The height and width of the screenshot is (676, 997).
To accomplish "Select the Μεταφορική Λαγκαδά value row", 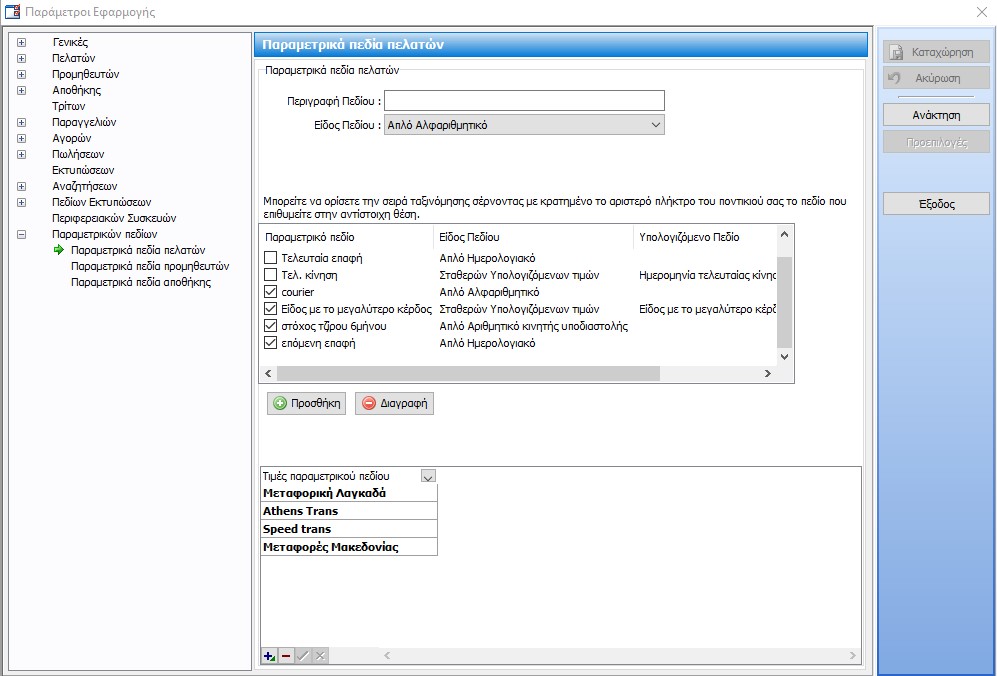I will click(348, 493).
